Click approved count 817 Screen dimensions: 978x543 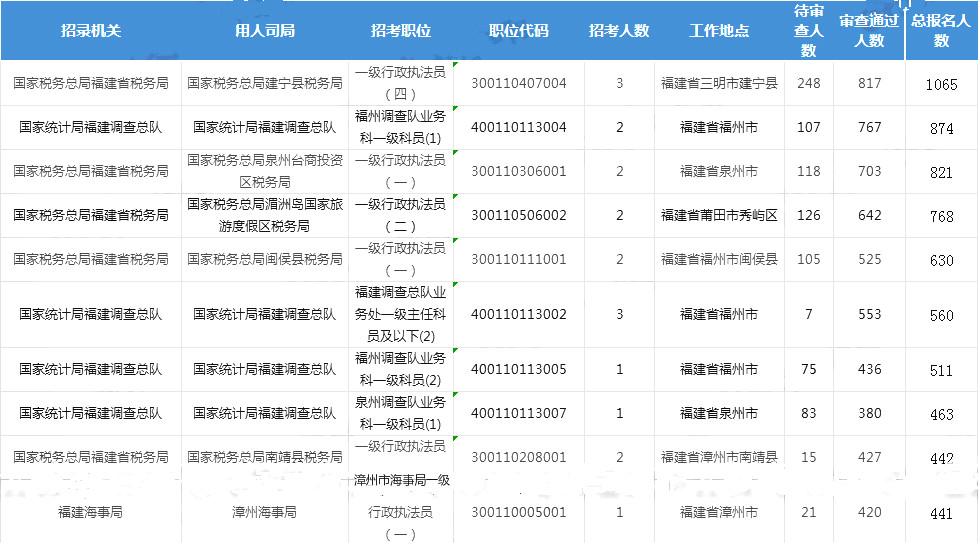pos(869,83)
